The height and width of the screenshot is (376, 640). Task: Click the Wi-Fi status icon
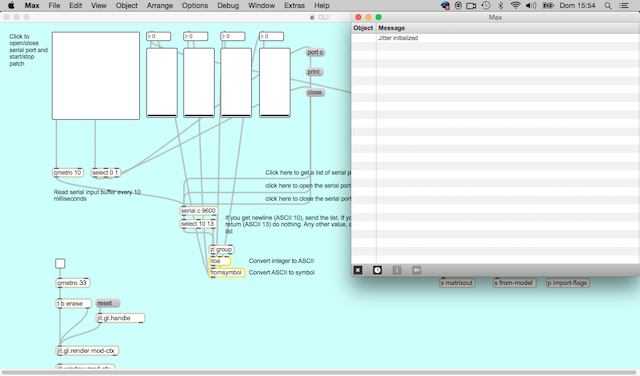pos(516,5)
